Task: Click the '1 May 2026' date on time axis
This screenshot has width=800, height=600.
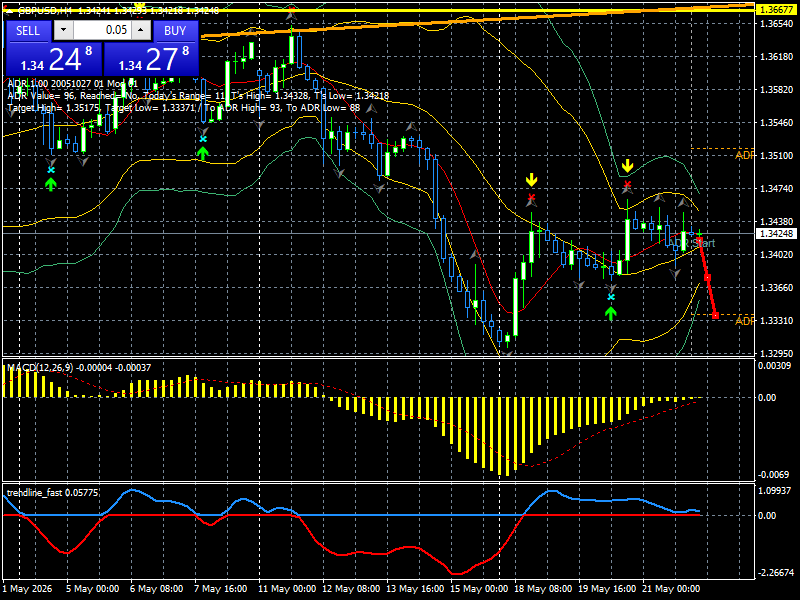Action: [x=28, y=588]
